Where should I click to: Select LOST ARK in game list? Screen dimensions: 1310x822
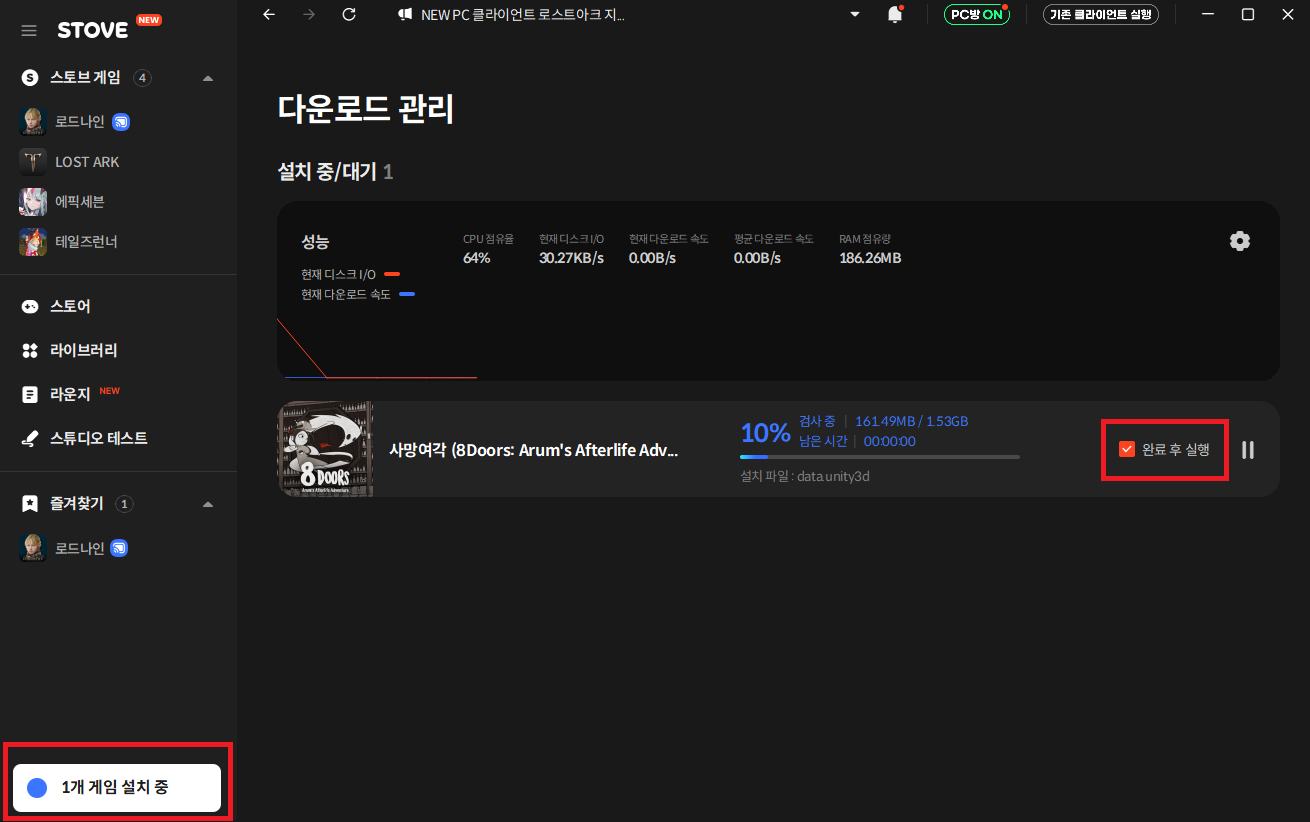pyautogui.click(x=87, y=162)
